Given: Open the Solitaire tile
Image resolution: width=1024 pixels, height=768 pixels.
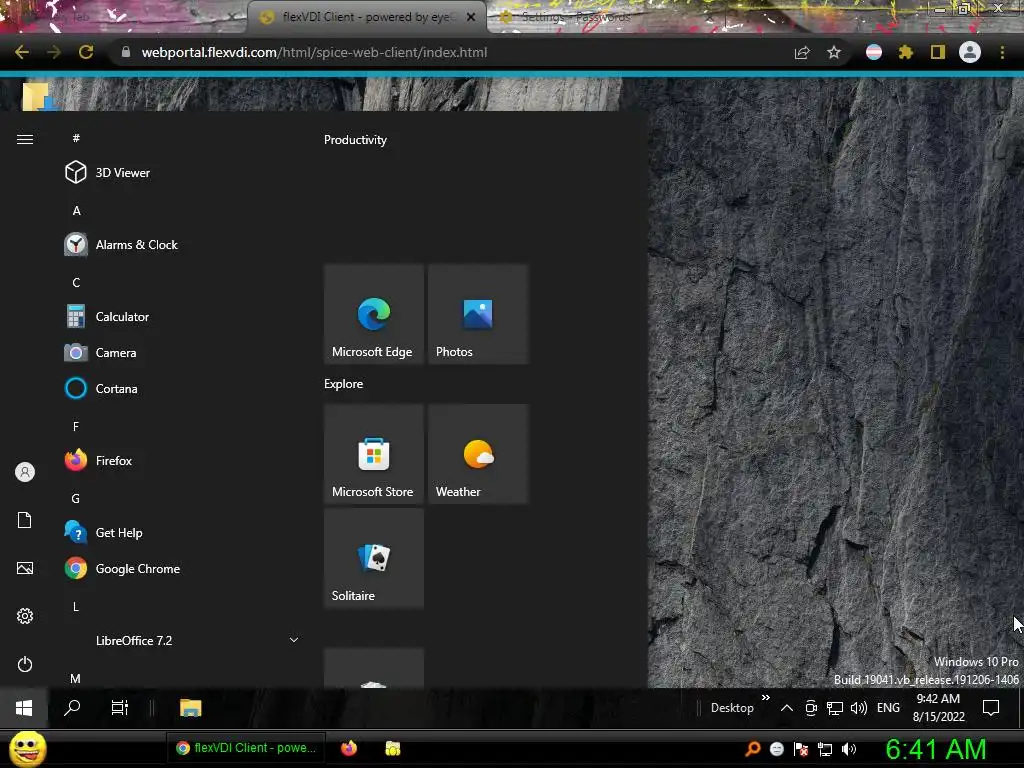Looking at the screenshot, I should click(374, 558).
